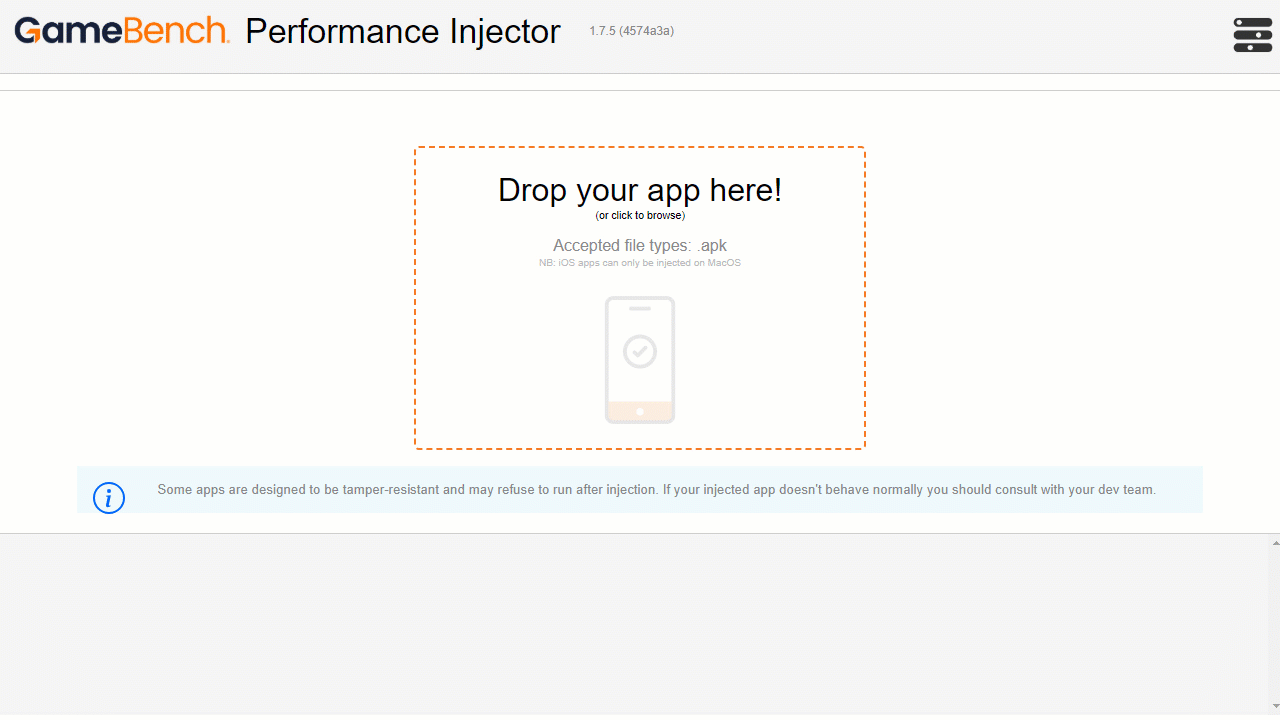Click the scrollbar down arrow

point(1272,705)
